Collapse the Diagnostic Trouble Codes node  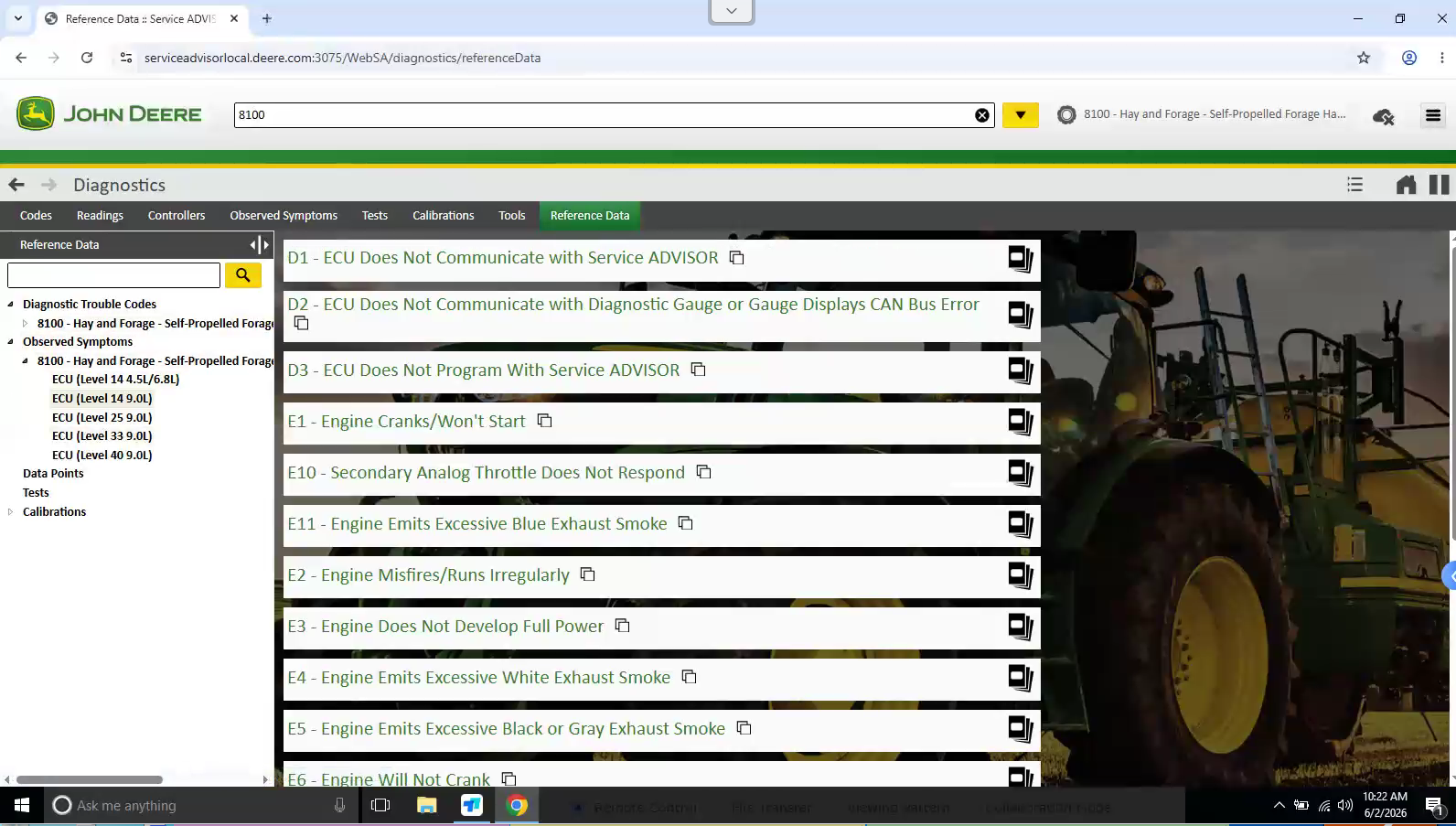[11, 305]
